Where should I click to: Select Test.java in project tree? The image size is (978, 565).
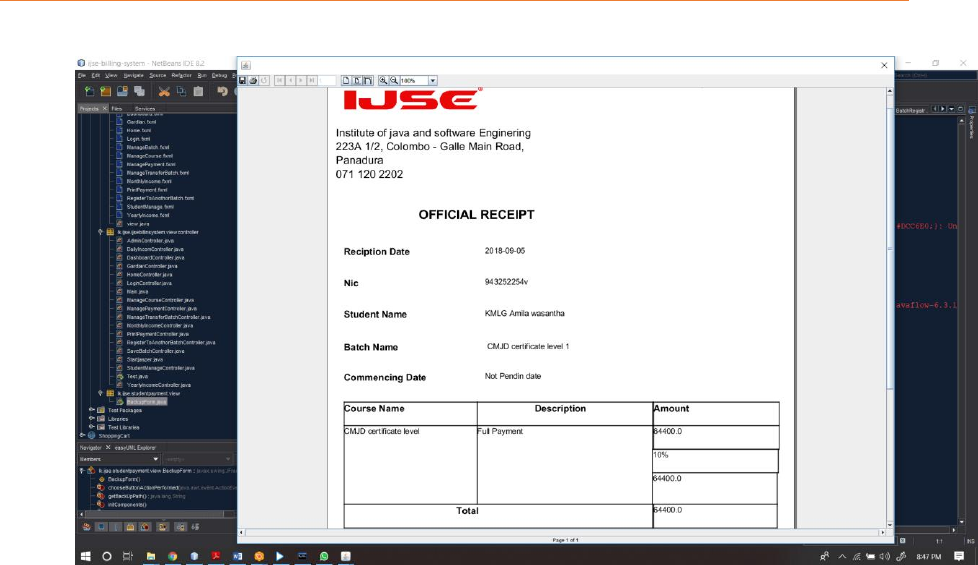pos(137,377)
